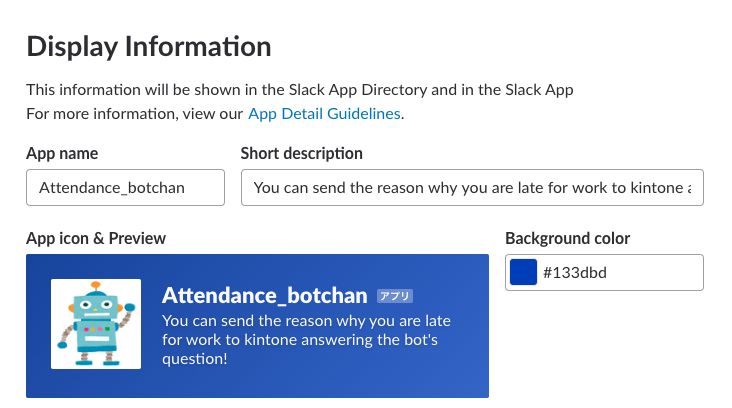This screenshot has height=408, width=732.
Task: Select the #133dbd hex color value
Action: point(574,272)
